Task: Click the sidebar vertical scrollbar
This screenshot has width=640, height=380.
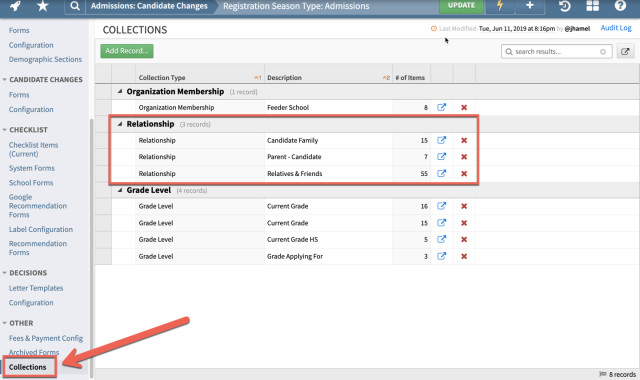Action: click(91, 248)
